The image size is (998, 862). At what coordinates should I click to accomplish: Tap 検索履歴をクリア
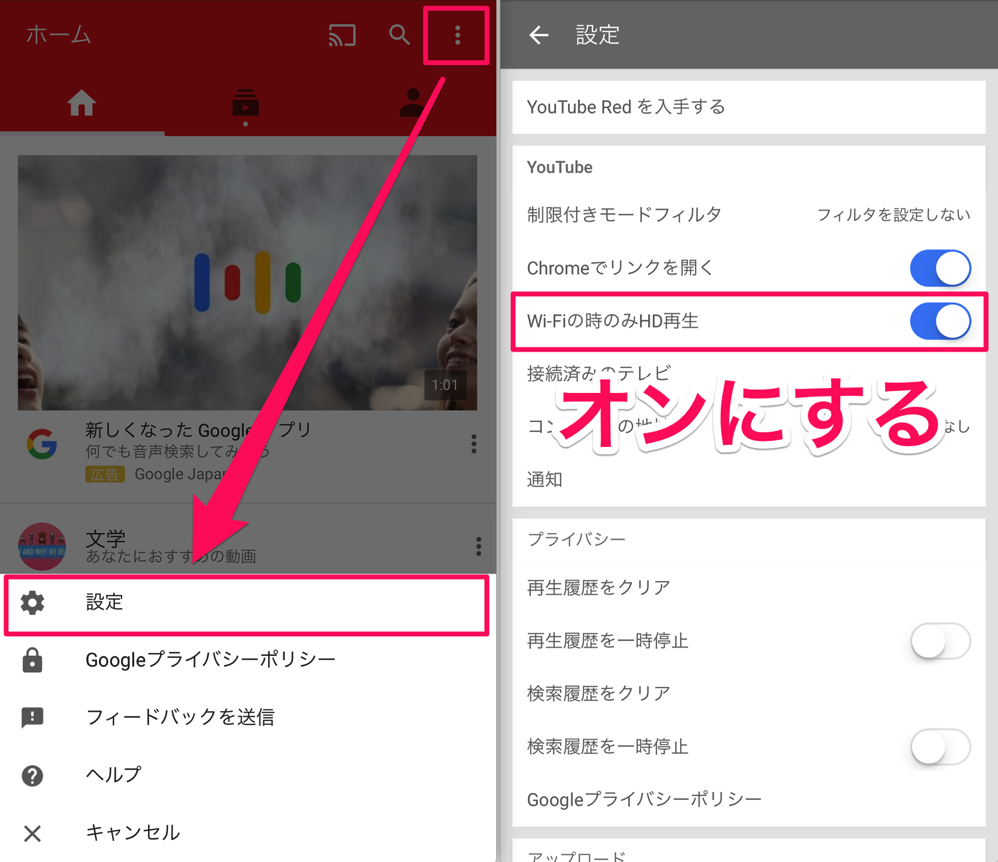tap(748, 693)
